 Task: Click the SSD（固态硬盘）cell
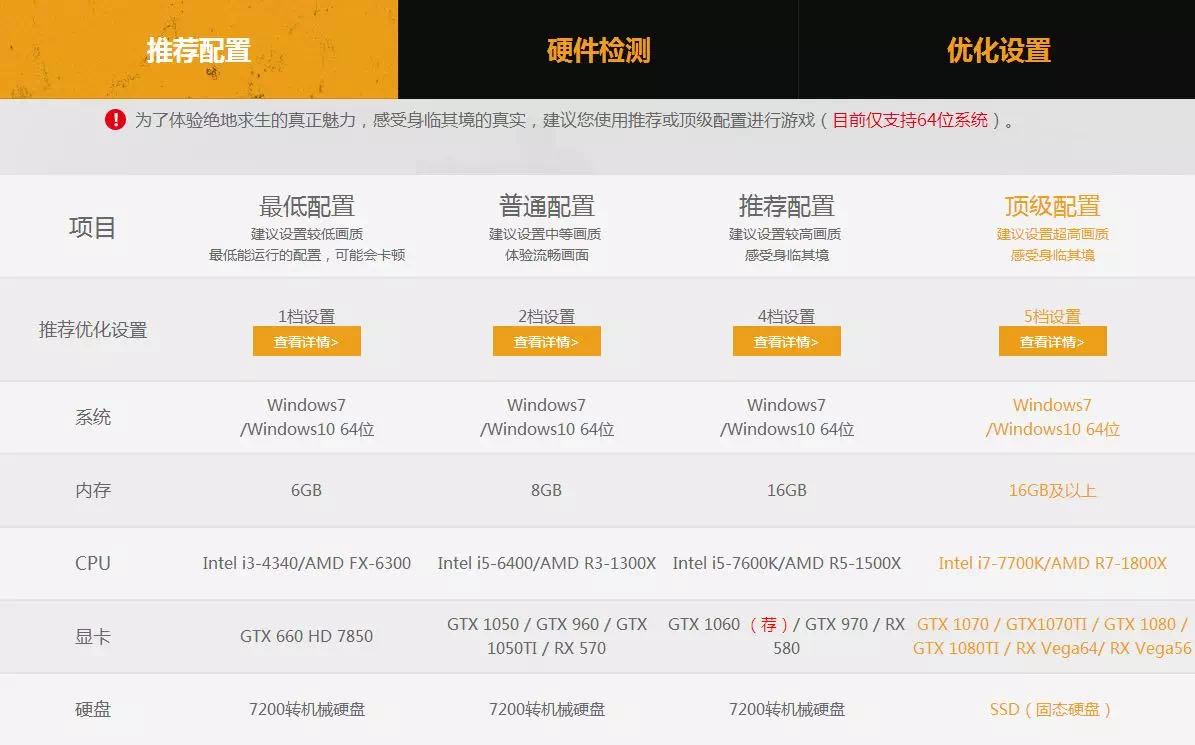click(x=1052, y=709)
